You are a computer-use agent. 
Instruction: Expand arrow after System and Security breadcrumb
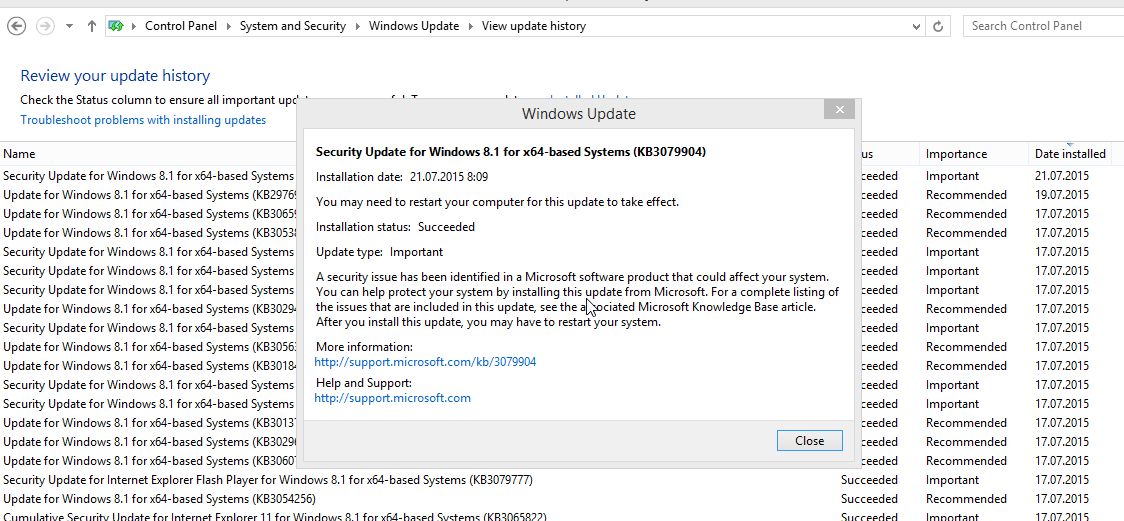357,27
